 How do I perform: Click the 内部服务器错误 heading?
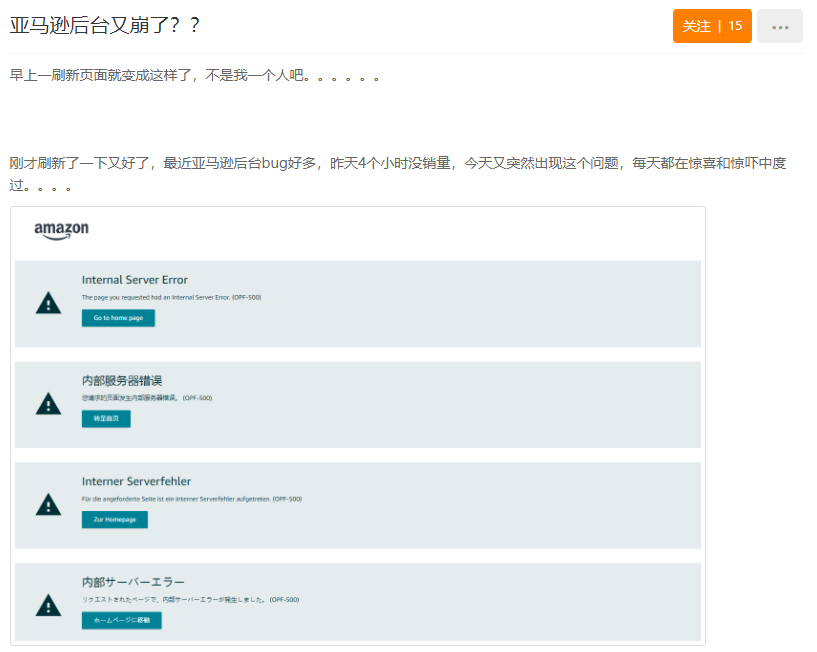coord(122,380)
